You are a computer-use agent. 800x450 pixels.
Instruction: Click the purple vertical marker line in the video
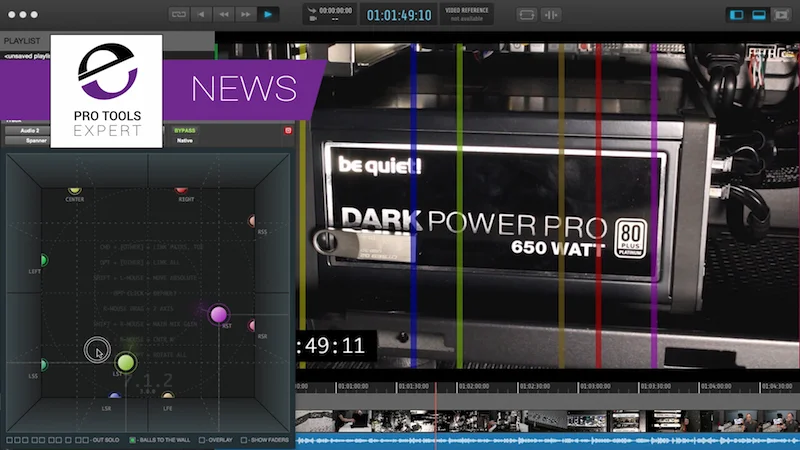(654, 206)
